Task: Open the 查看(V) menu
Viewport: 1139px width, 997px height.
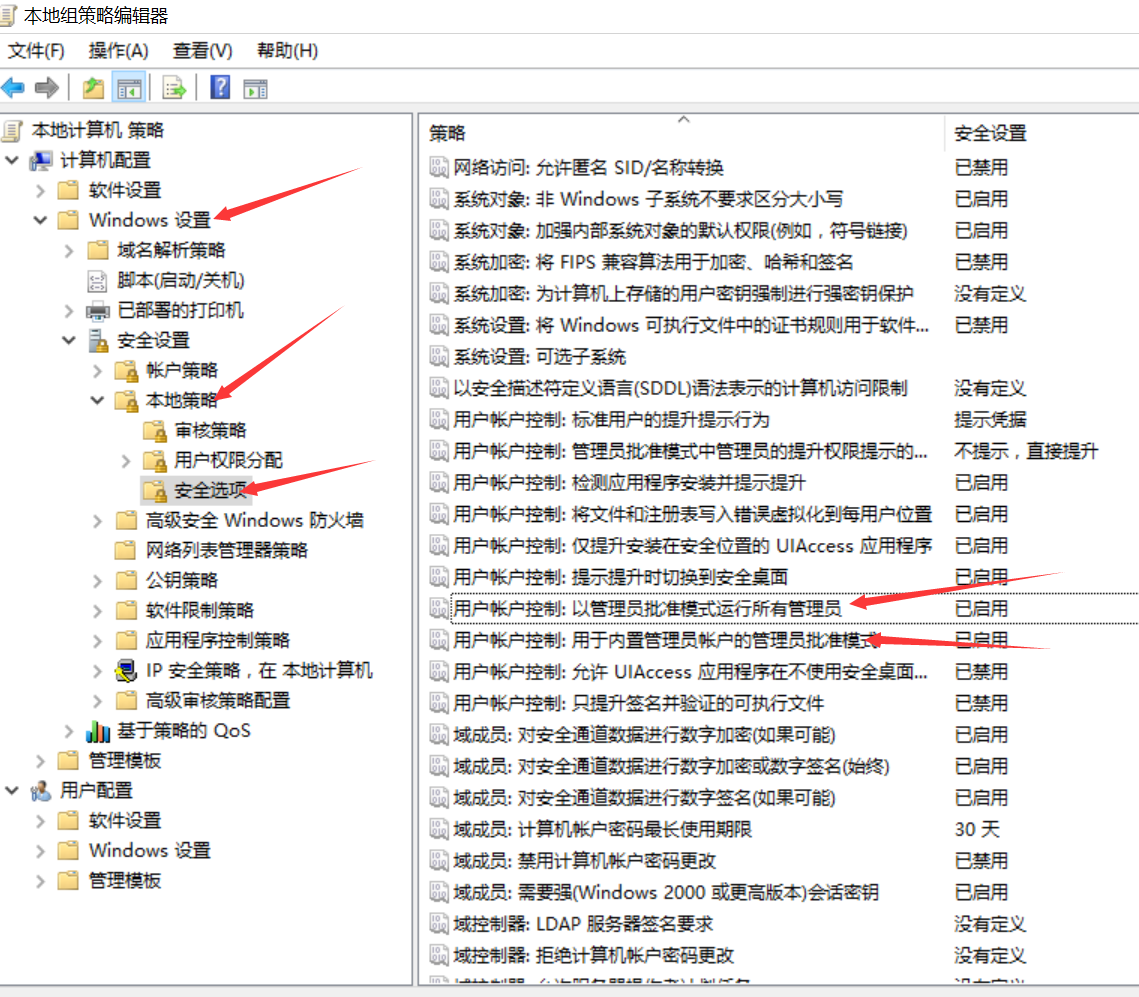Action: (x=202, y=50)
